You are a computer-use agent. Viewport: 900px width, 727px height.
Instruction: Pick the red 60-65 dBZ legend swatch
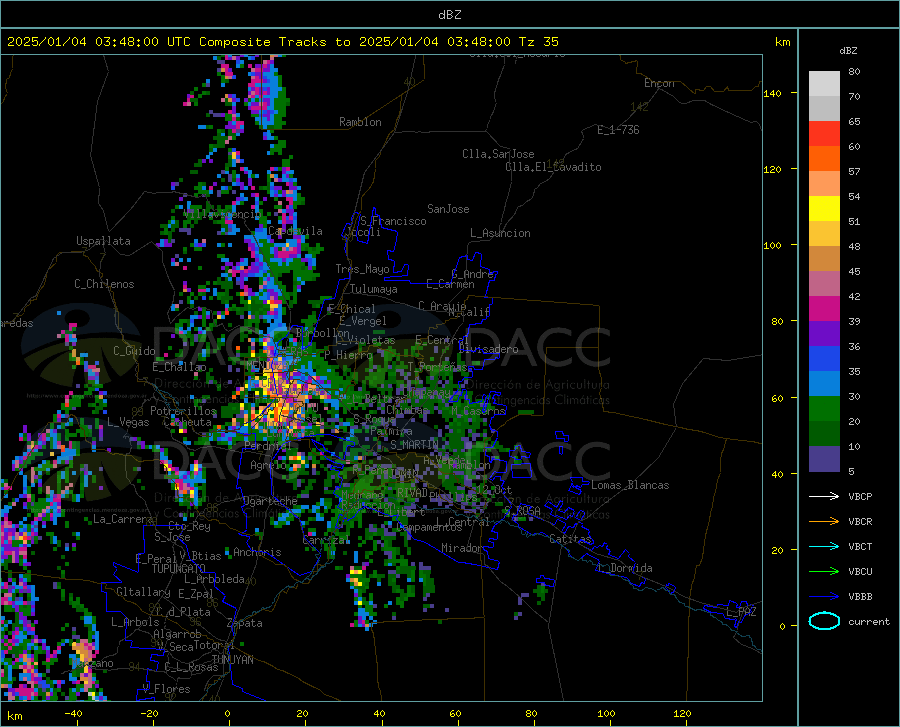[824, 133]
